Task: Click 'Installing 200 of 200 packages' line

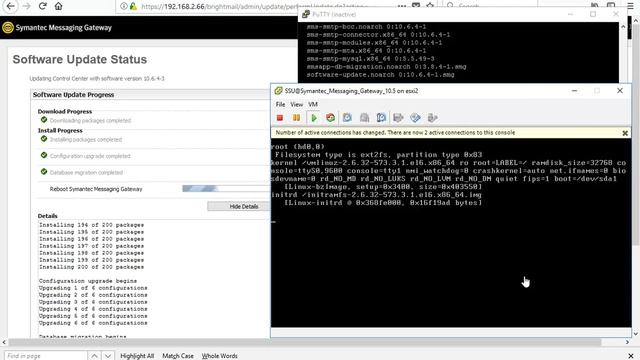Action: pos(91,267)
